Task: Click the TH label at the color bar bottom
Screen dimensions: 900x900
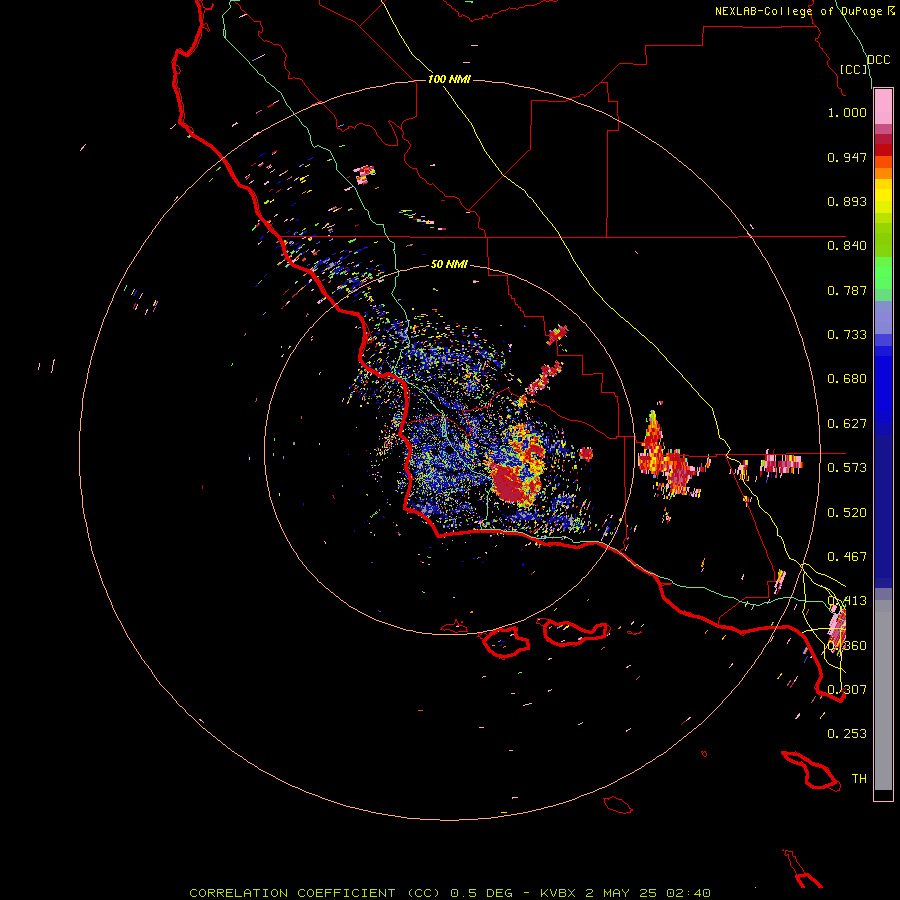Action: (859, 779)
